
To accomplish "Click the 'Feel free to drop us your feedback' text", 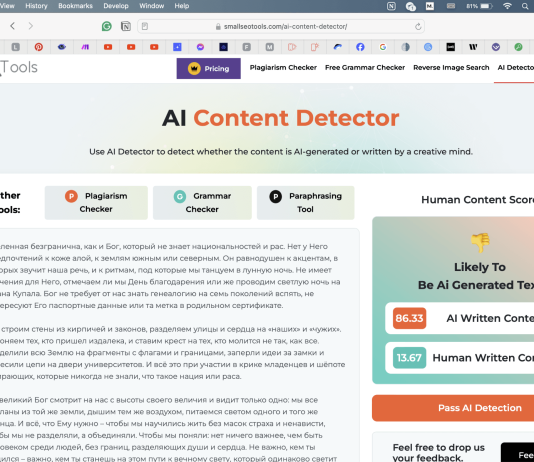I will (439, 452).
